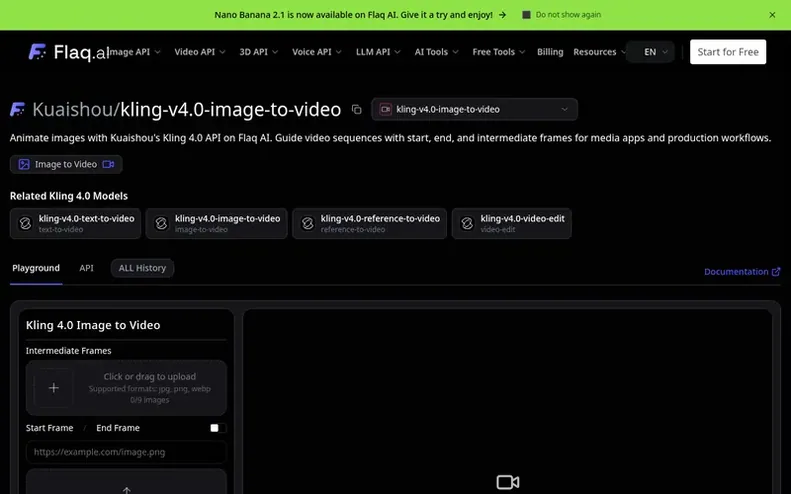791x494 pixels.
Task: Click the Flaq logo beside the Kuaishou title
Action: click(17, 109)
